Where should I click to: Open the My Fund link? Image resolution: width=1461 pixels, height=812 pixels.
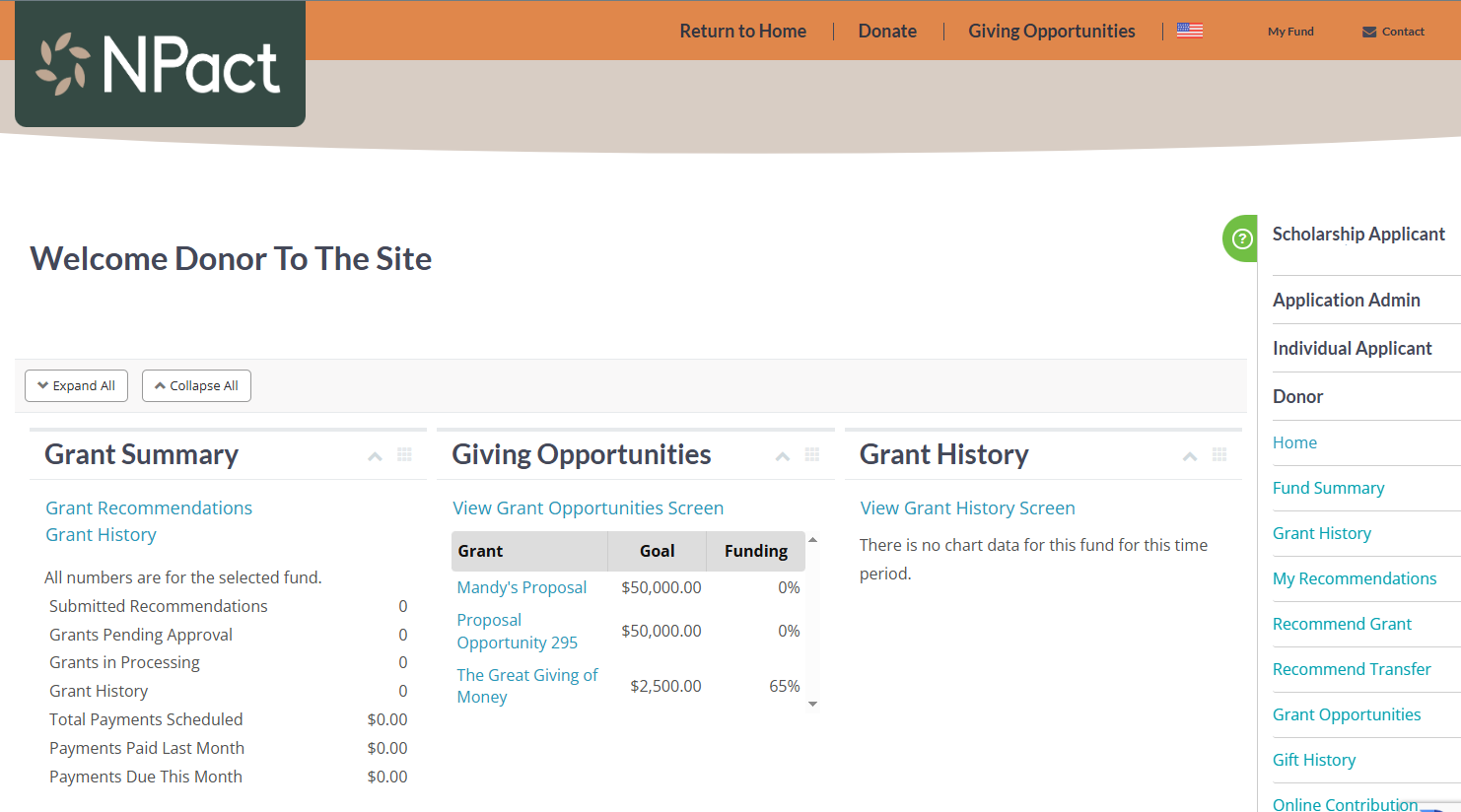pos(1290,32)
